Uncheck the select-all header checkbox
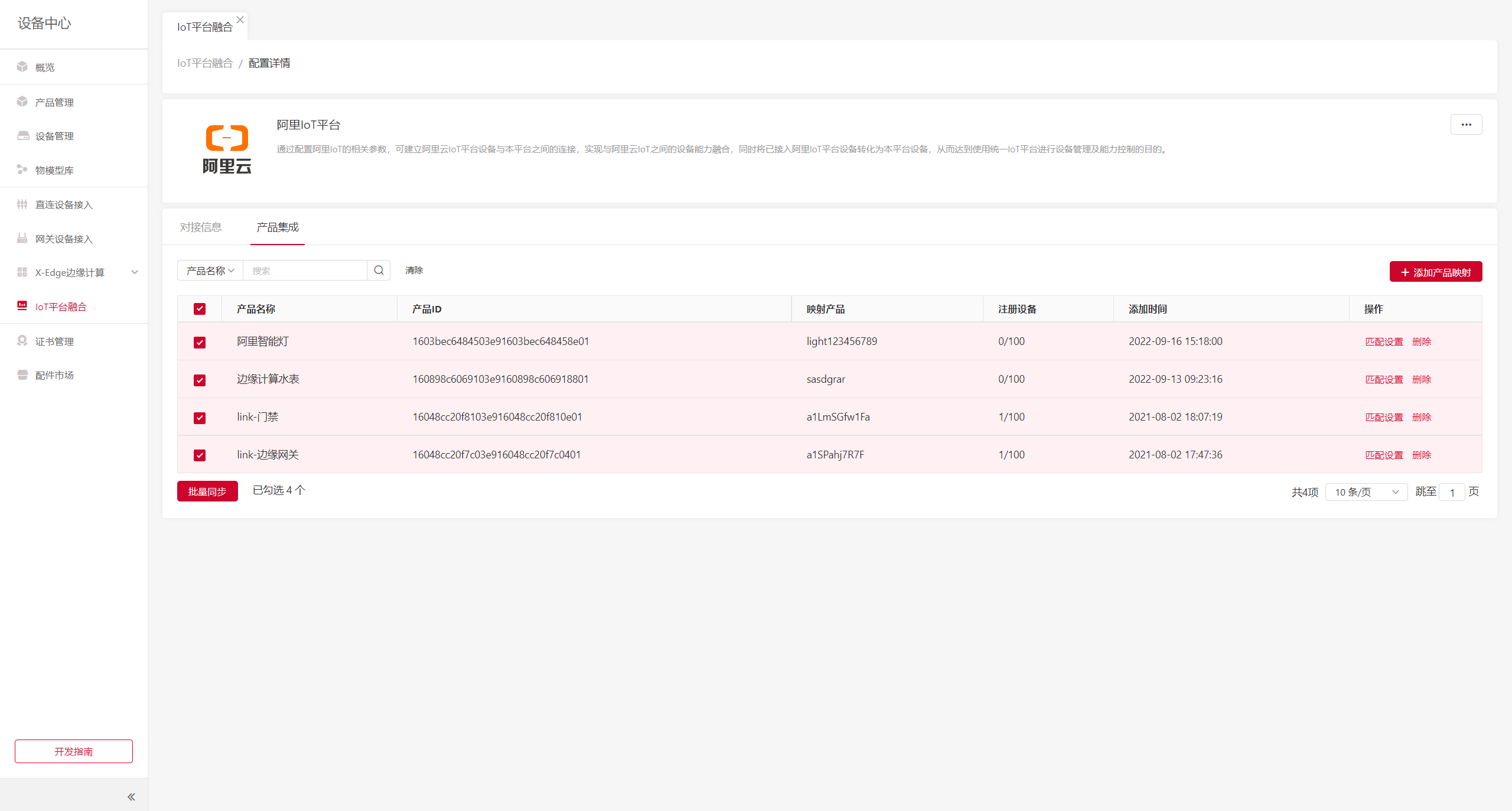 click(x=200, y=309)
